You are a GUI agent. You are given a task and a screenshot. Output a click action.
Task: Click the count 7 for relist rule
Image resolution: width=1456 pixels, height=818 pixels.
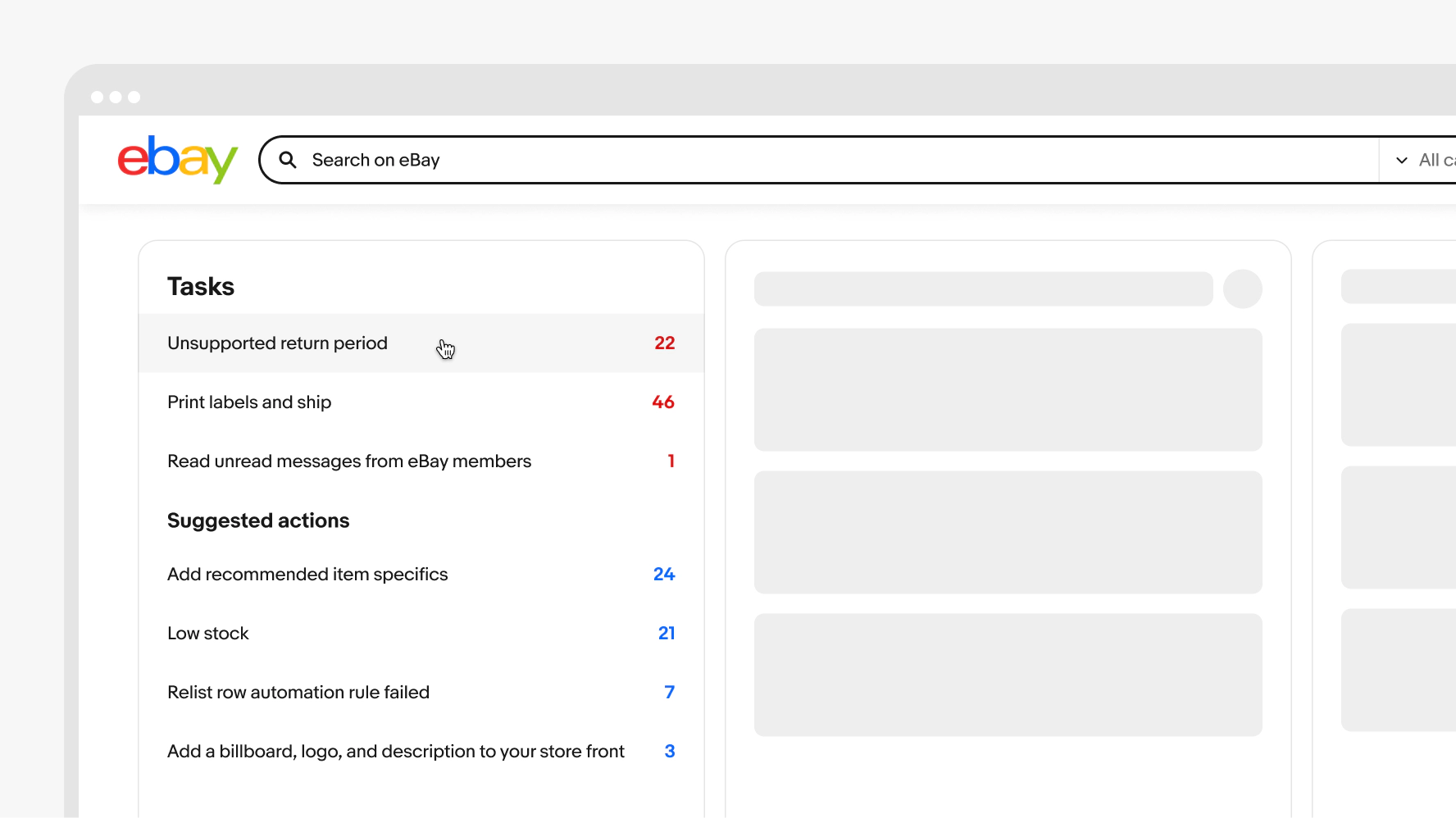pyautogui.click(x=670, y=692)
